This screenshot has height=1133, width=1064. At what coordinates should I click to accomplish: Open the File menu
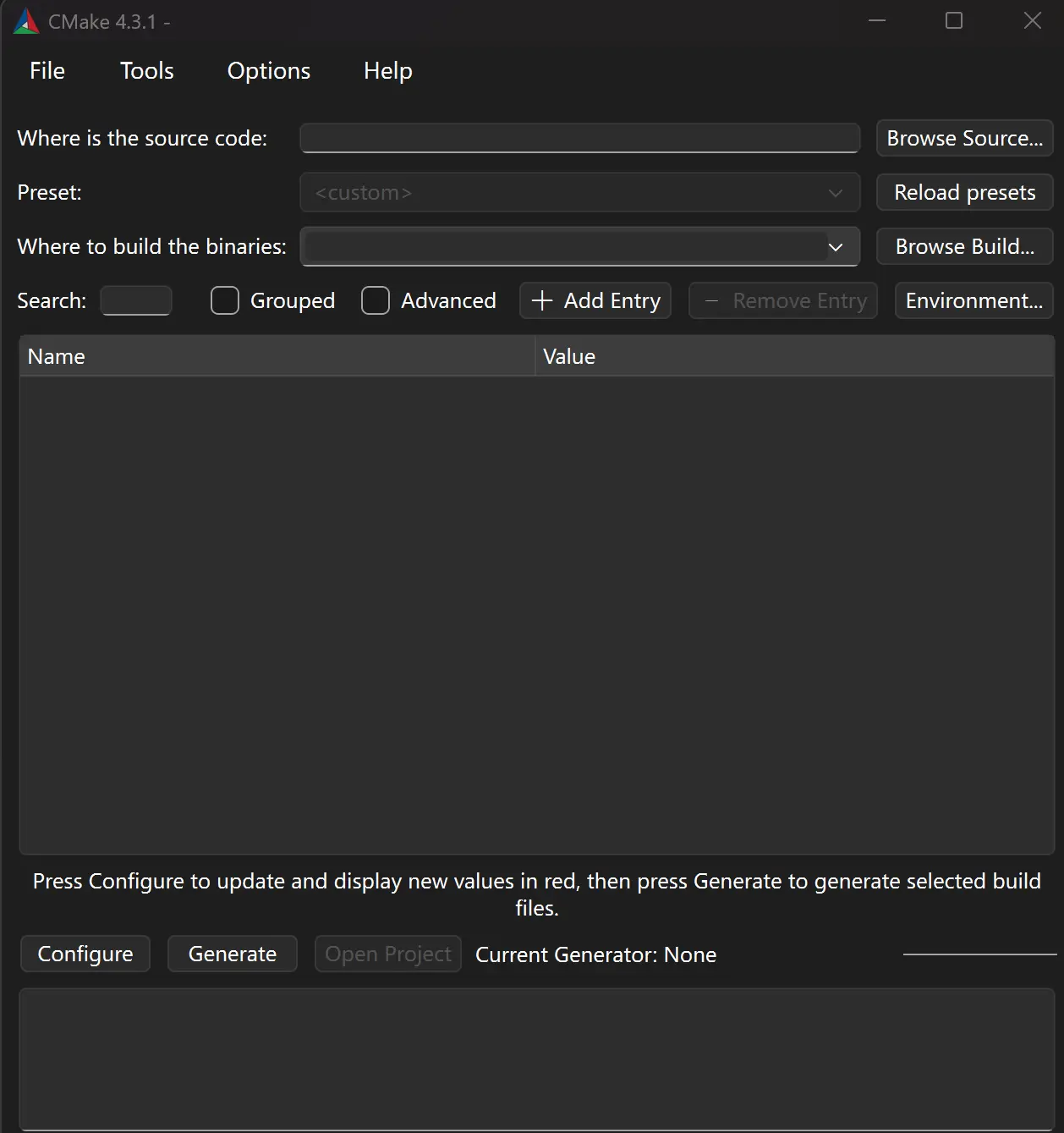point(47,71)
